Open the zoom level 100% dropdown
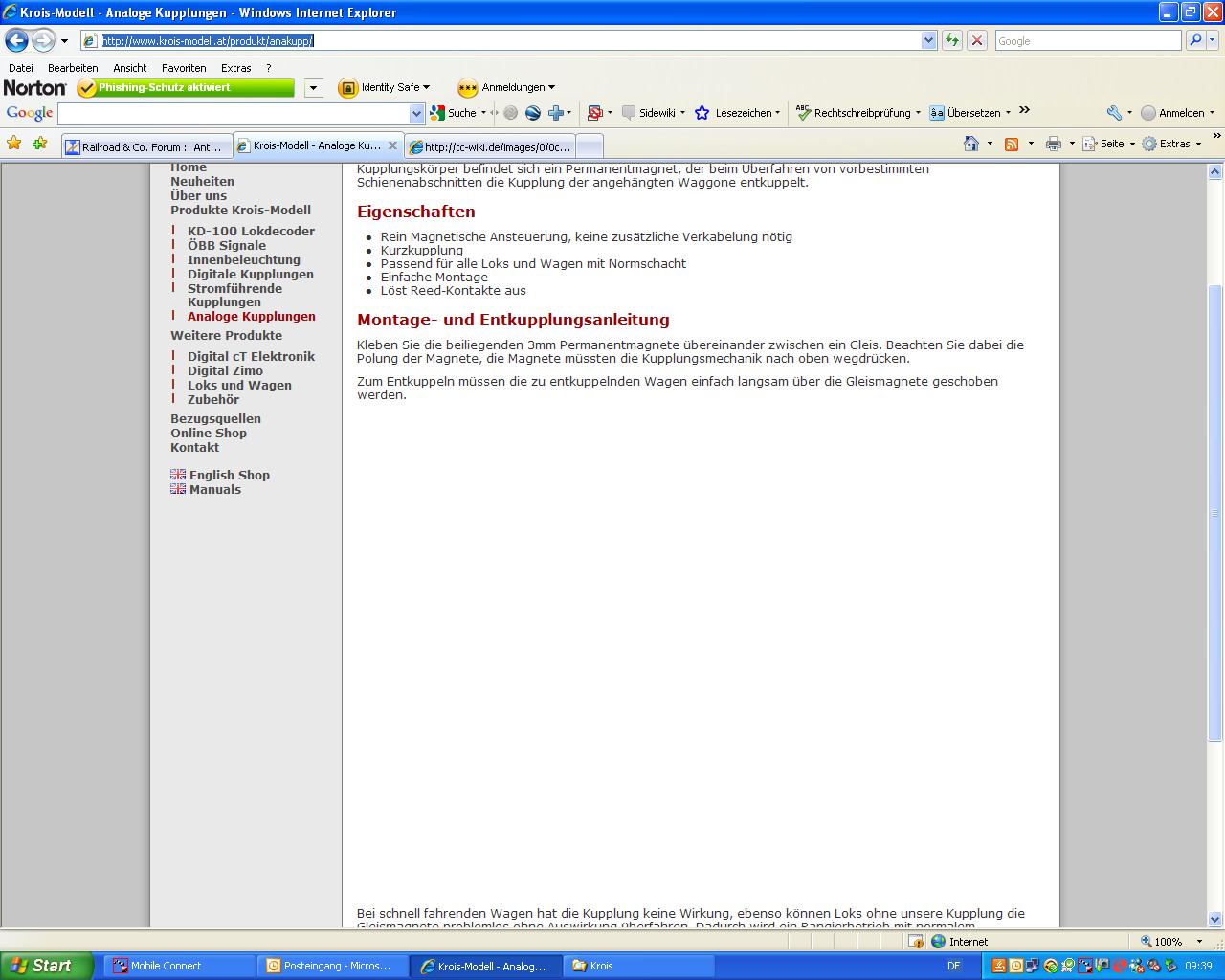This screenshot has width=1225, height=980. (x=1199, y=942)
